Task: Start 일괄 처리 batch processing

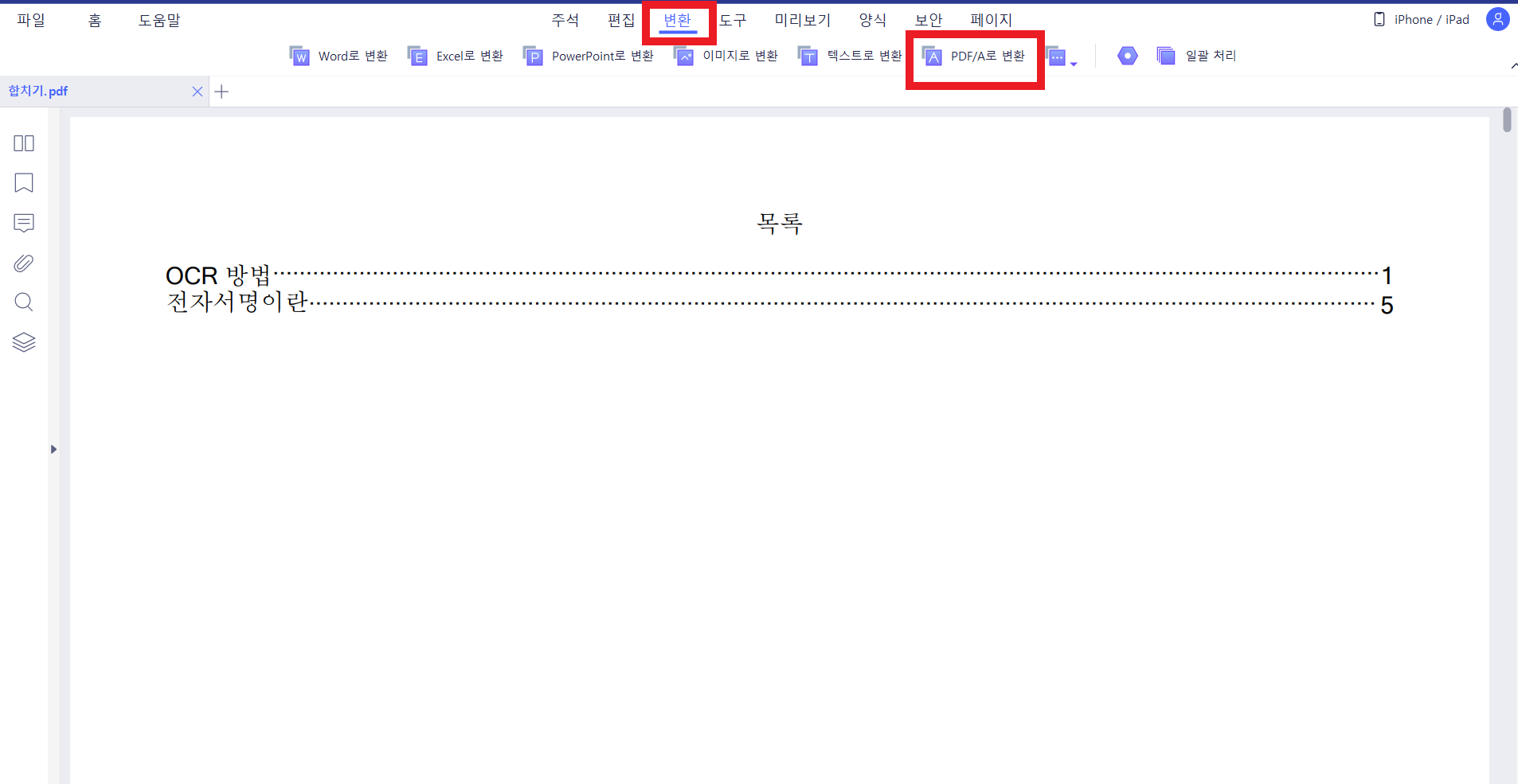Action: pos(1196,56)
